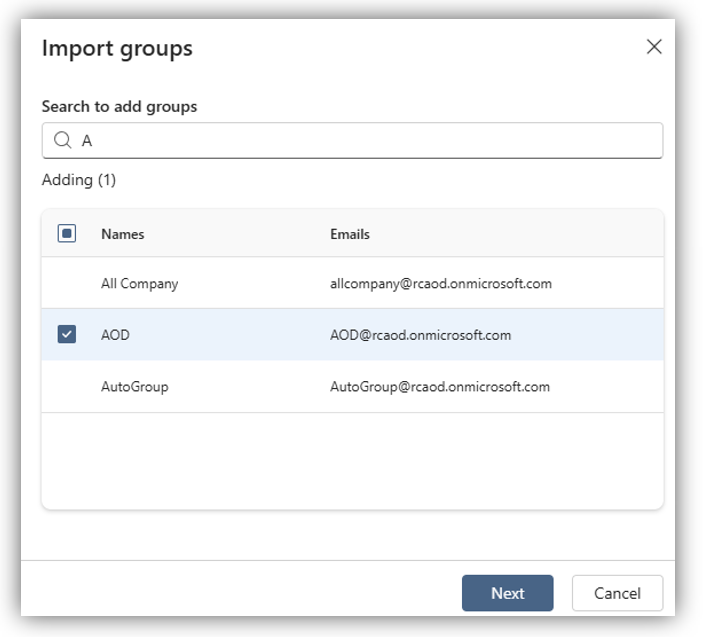The height and width of the screenshot is (637, 703).
Task: Click the magnifier search icon
Action: pos(62,141)
